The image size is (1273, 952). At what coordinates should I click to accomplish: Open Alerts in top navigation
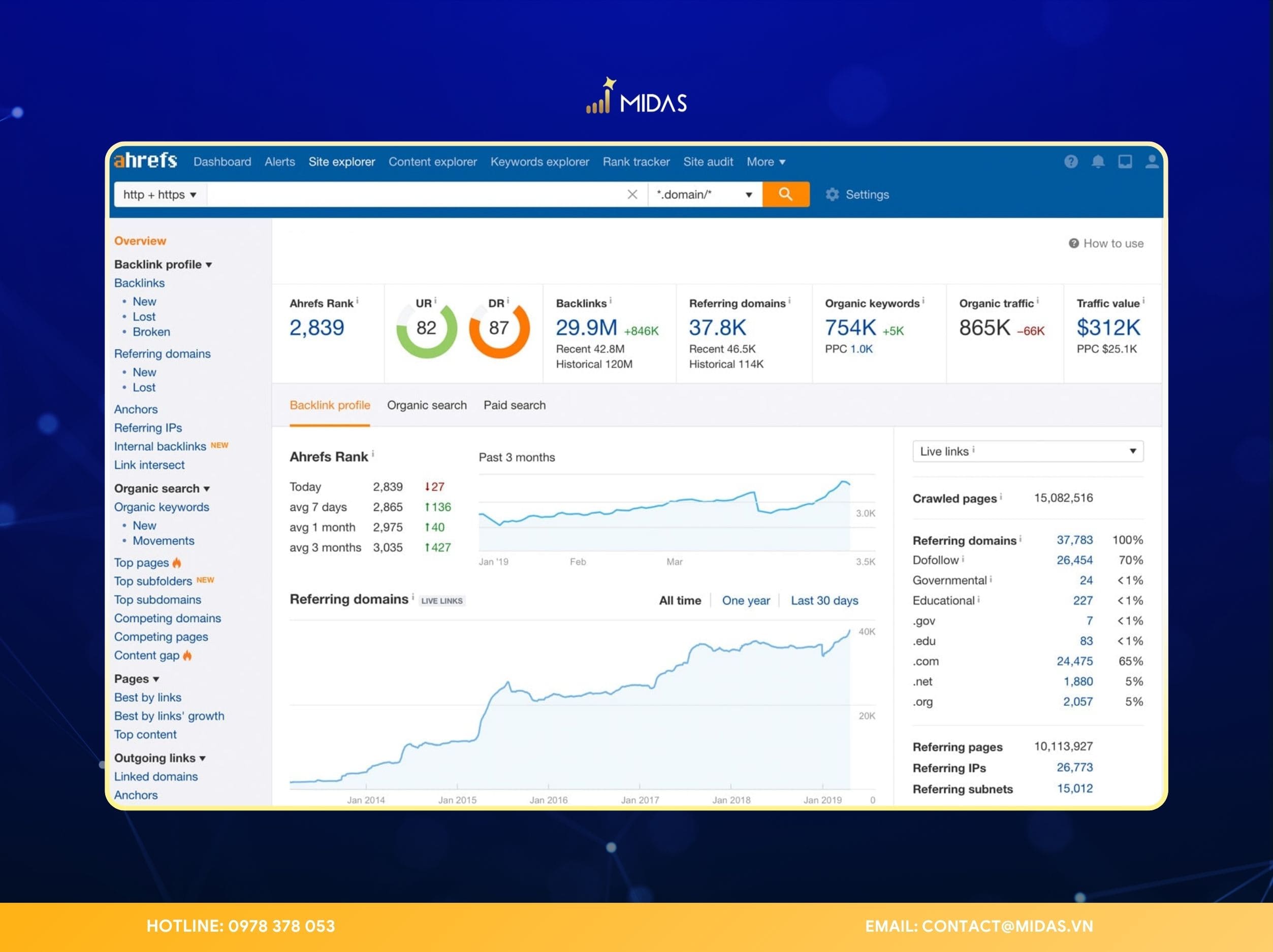(x=280, y=161)
